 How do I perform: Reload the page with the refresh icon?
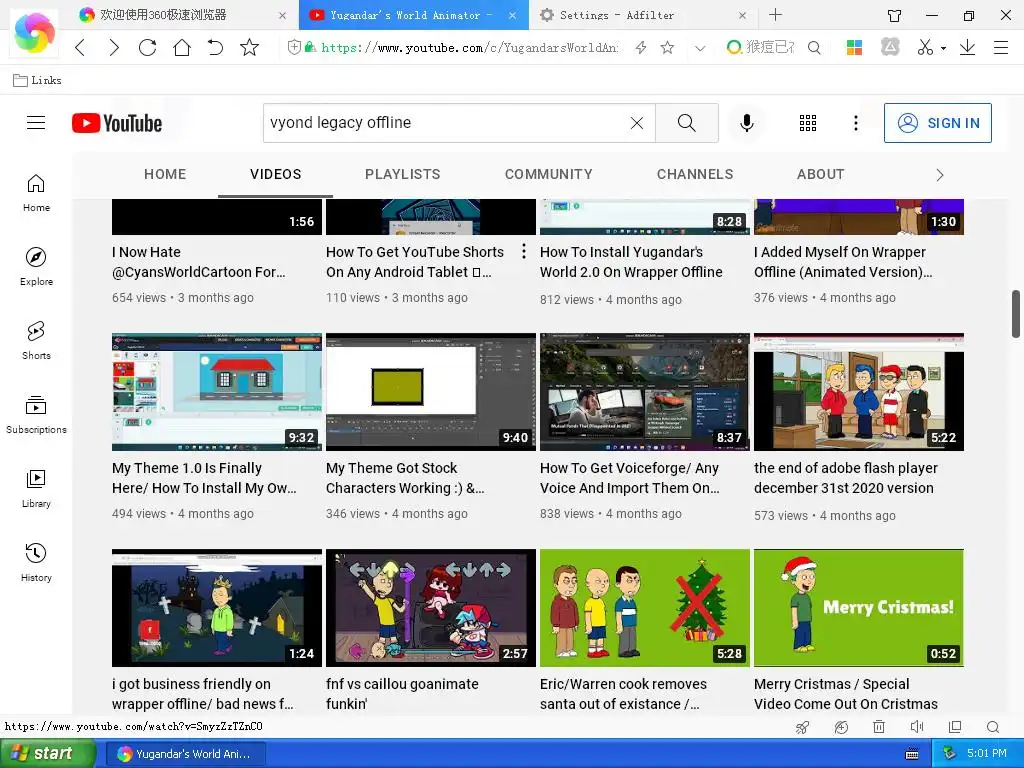(148, 47)
